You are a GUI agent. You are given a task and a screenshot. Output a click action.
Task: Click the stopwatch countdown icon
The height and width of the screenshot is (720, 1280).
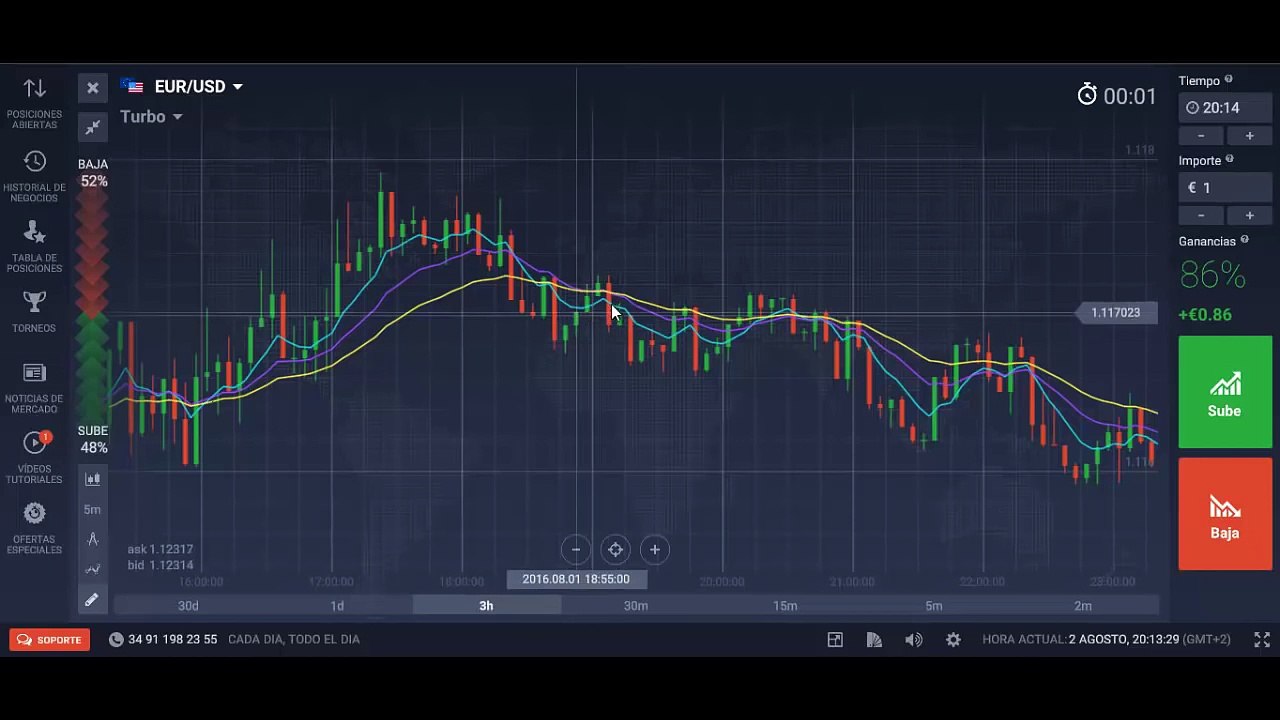[x=1087, y=95]
